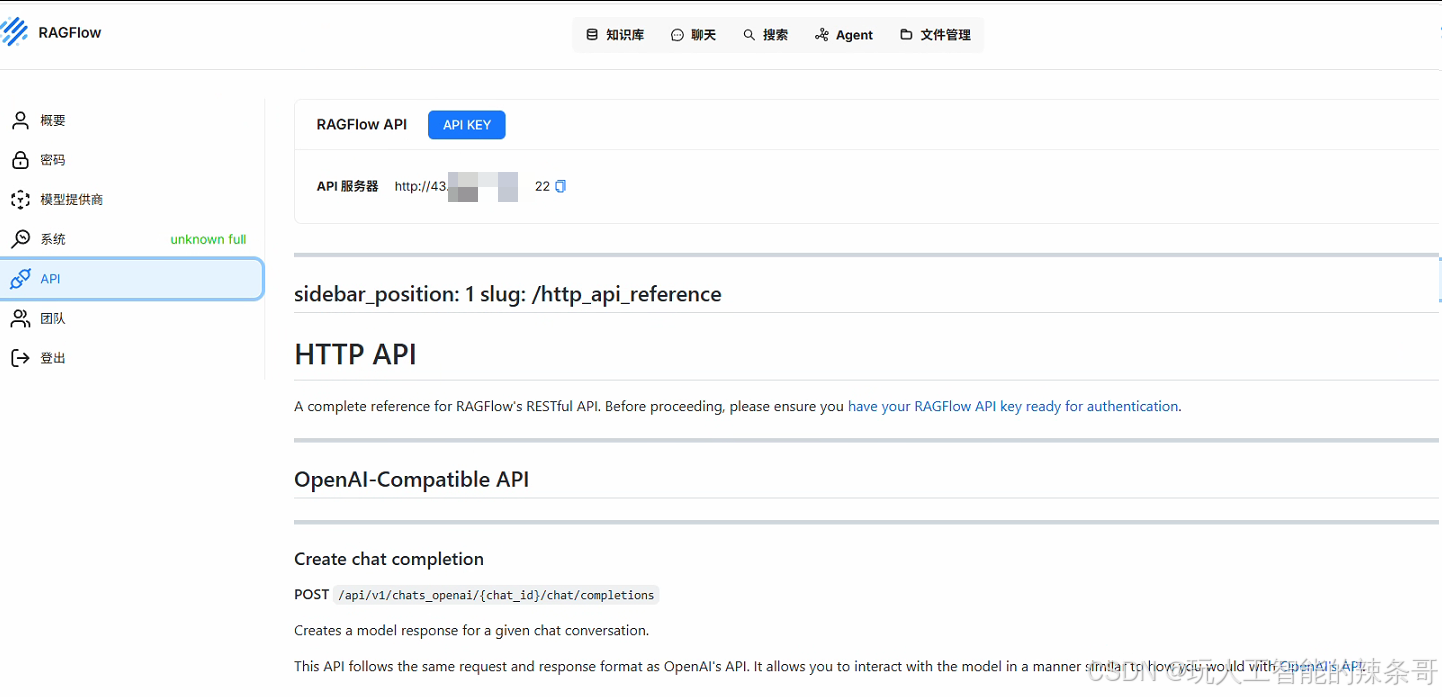The width and height of the screenshot is (1442, 697).
Task: Switch to the 聊天 chat tab
Action: (x=694, y=35)
